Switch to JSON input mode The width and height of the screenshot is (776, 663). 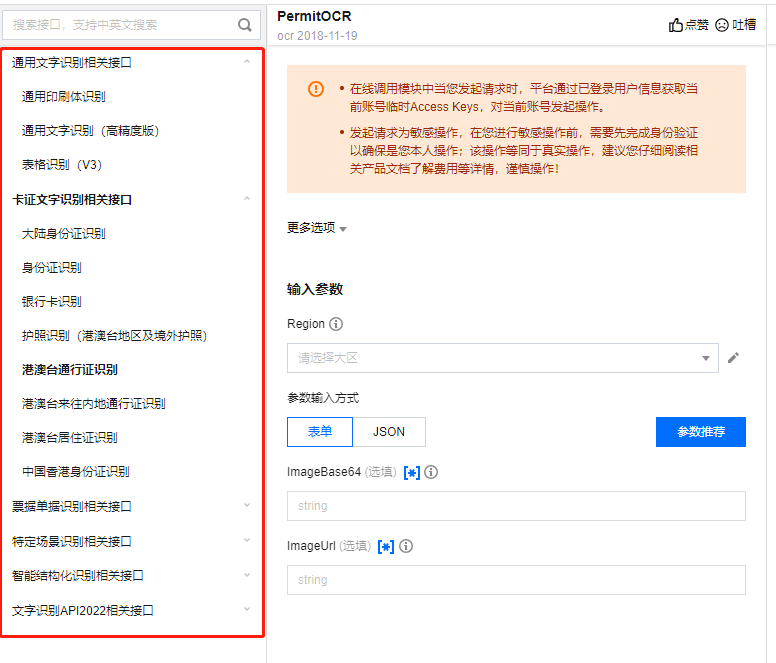pos(389,432)
